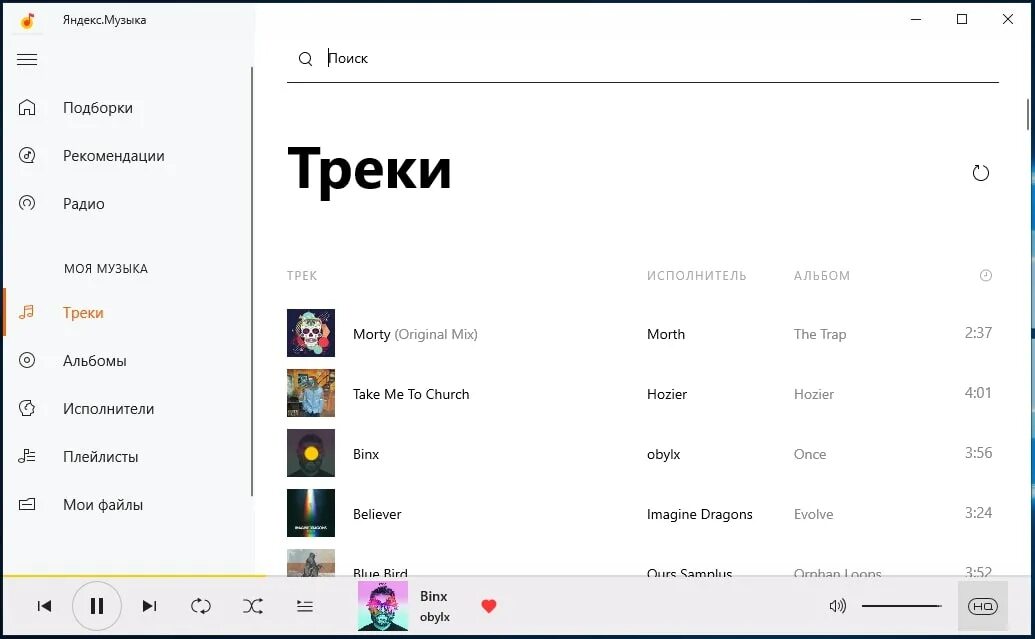Skip to the next track
Viewport: 1035px width, 639px height.
tap(149, 606)
